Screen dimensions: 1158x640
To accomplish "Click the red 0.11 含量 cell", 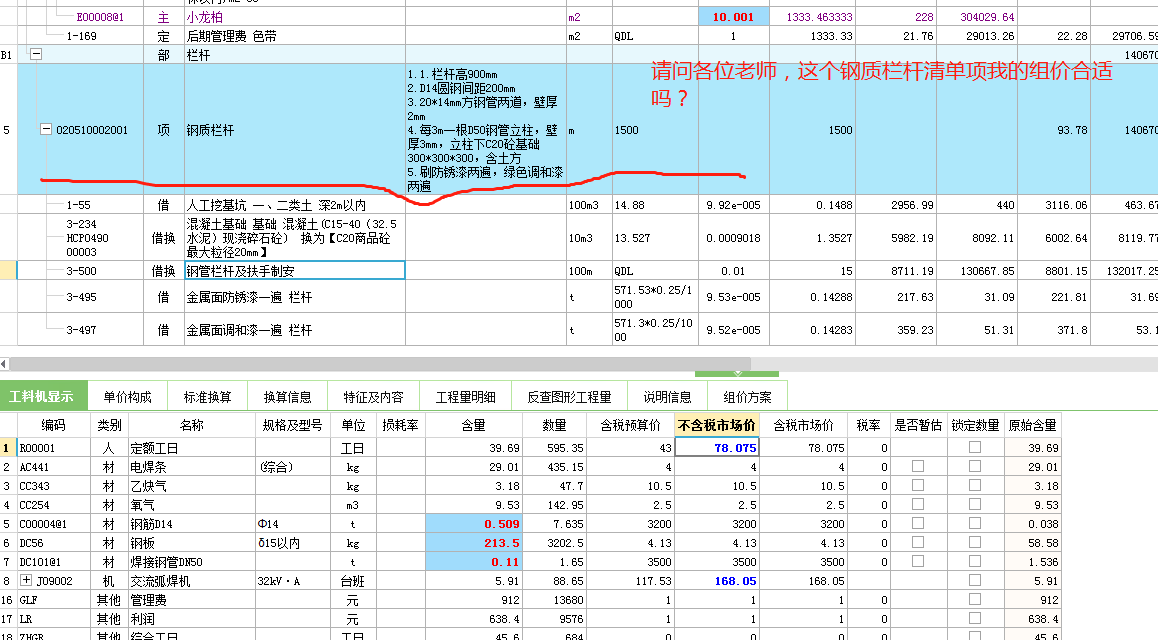I will (473, 562).
